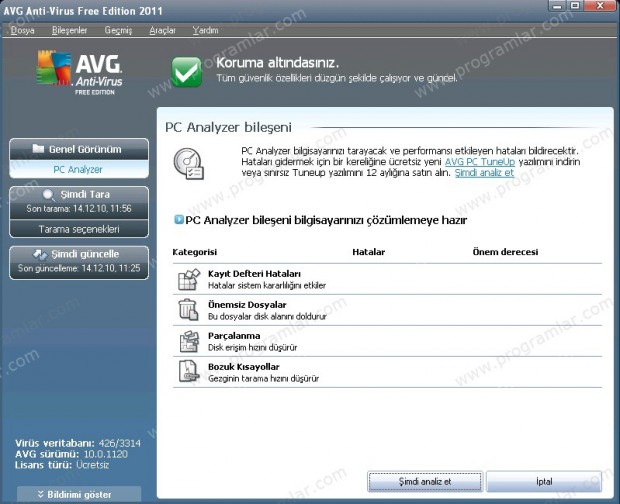Click the magnifier icon in Şimdi Tara
Image resolution: width=620 pixels, height=504 pixels.
pos(49,194)
